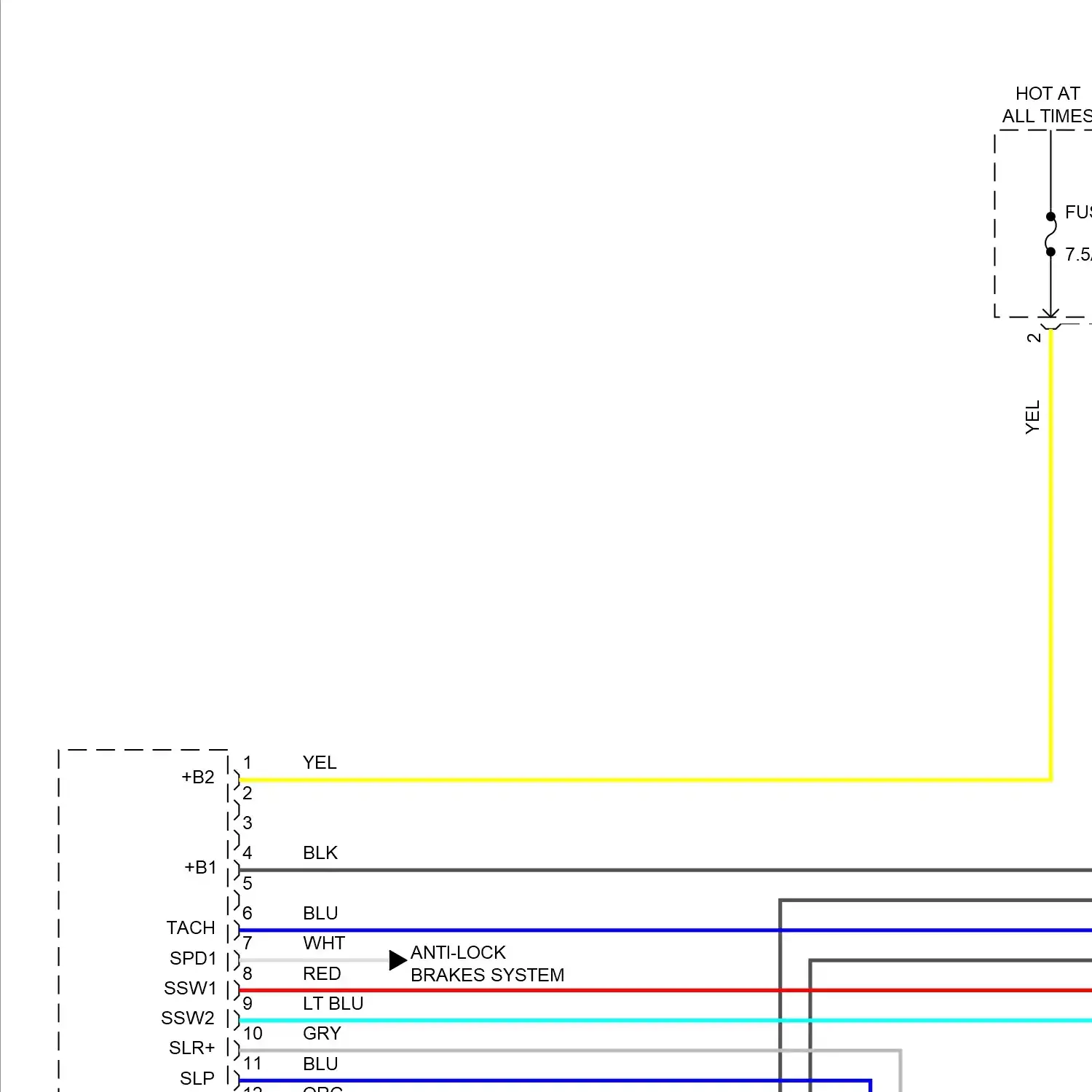
Task: Click the "SLR+" terminal label
Action: (x=192, y=1048)
